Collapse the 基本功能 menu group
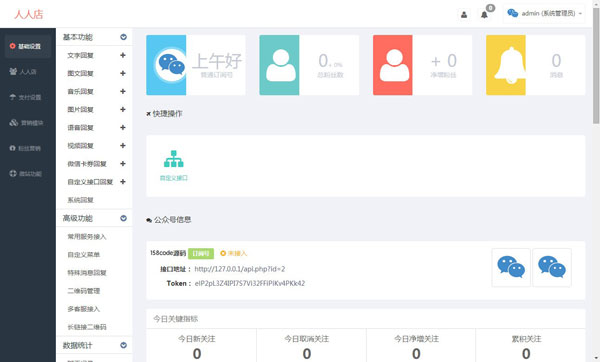The width and height of the screenshot is (600, 362). 123,37
